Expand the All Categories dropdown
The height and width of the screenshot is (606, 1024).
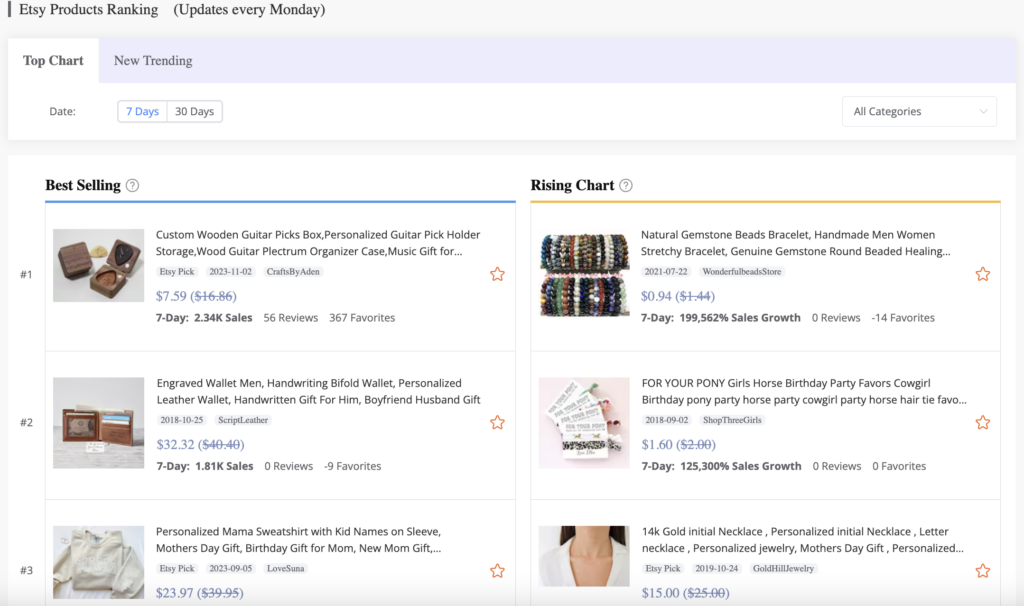click(x=920, y=112)
